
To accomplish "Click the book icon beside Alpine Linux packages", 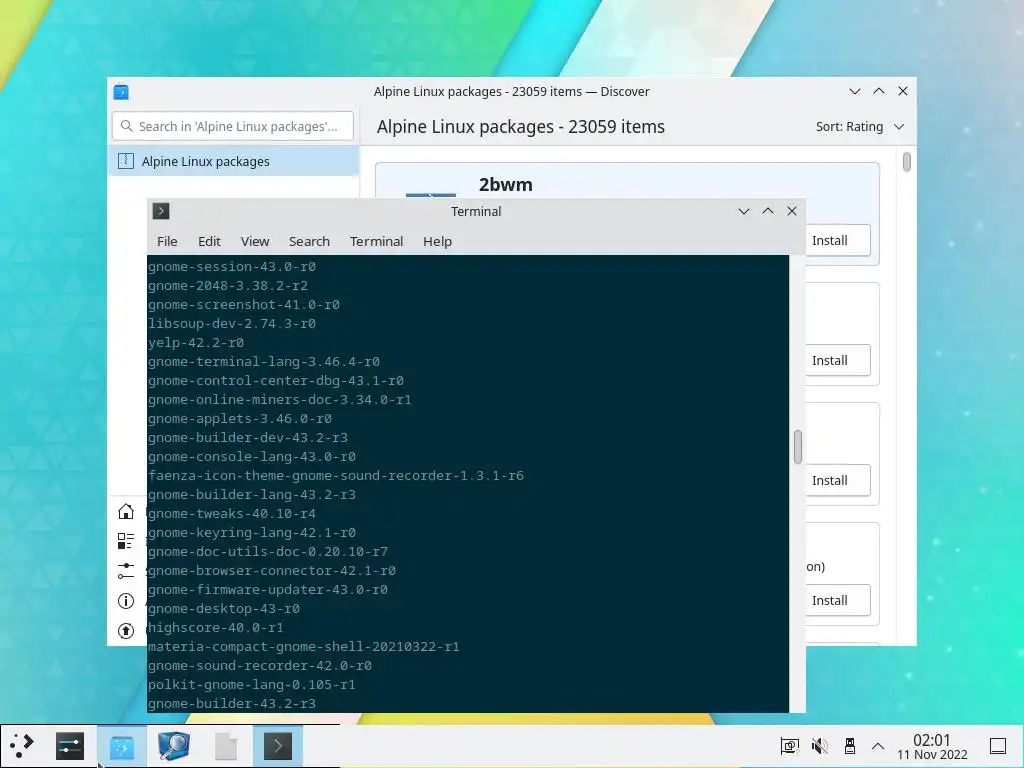I will tap(125, 161).
